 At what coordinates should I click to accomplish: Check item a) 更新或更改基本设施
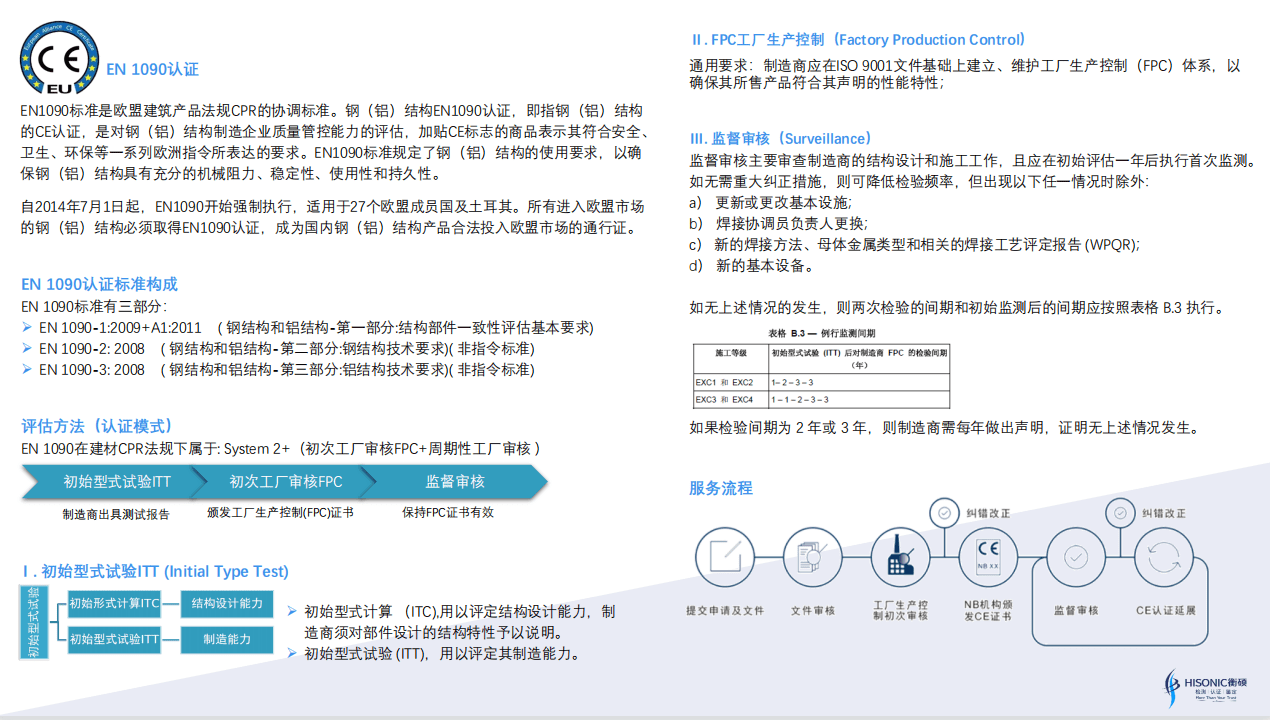pos(770,201)
